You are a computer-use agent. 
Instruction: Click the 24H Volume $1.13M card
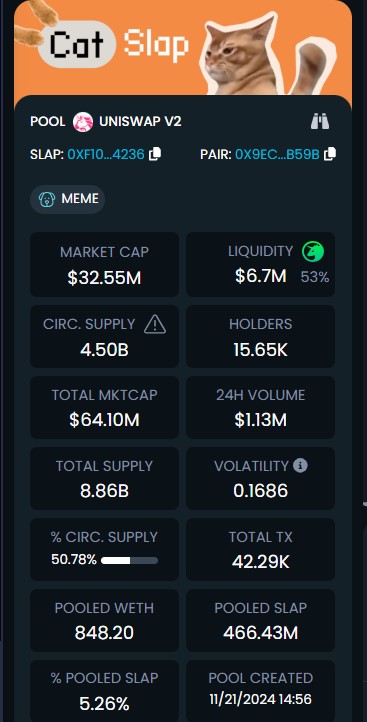tap(260, 407)
